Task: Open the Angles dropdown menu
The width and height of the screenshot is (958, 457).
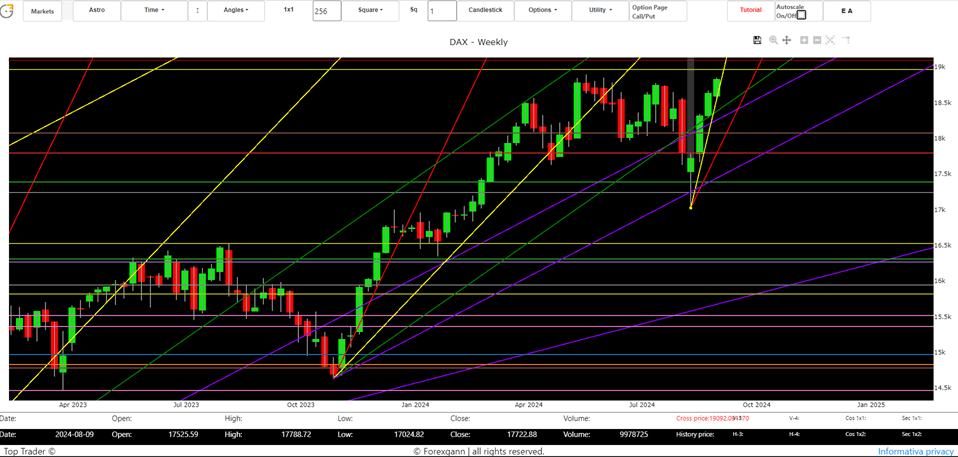Action: (236, 10)
